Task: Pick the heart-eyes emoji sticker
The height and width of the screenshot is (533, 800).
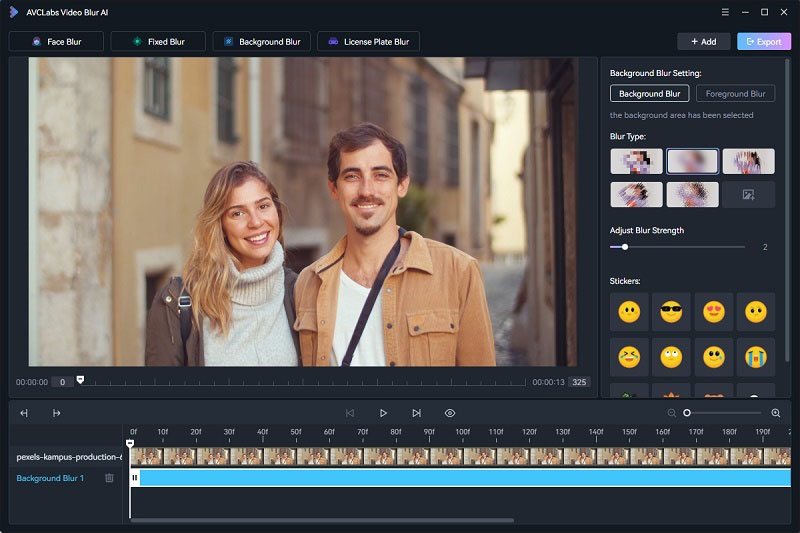Action: point(713,312)
